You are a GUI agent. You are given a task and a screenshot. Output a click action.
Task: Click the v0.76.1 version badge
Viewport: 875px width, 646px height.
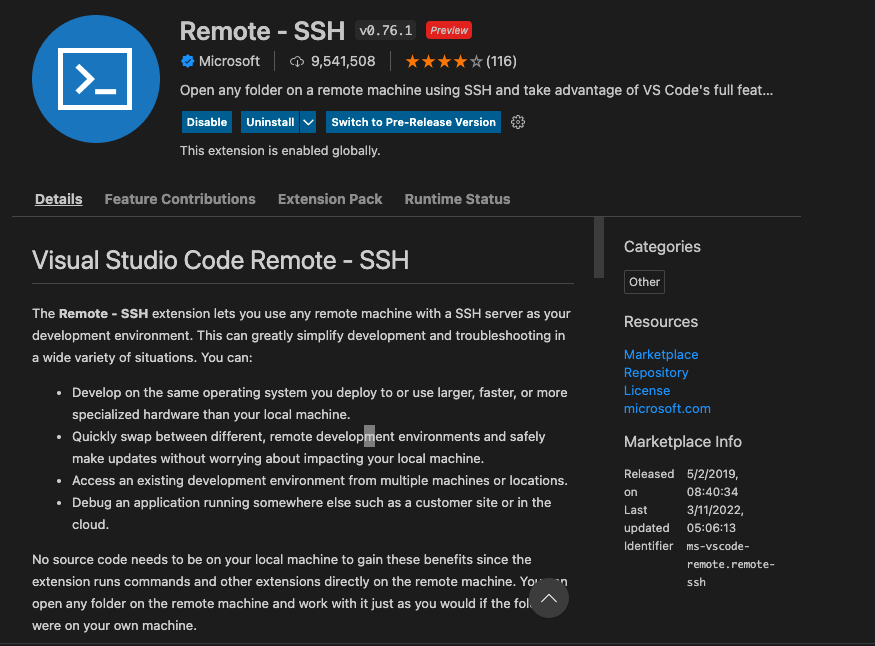(385, 30)
